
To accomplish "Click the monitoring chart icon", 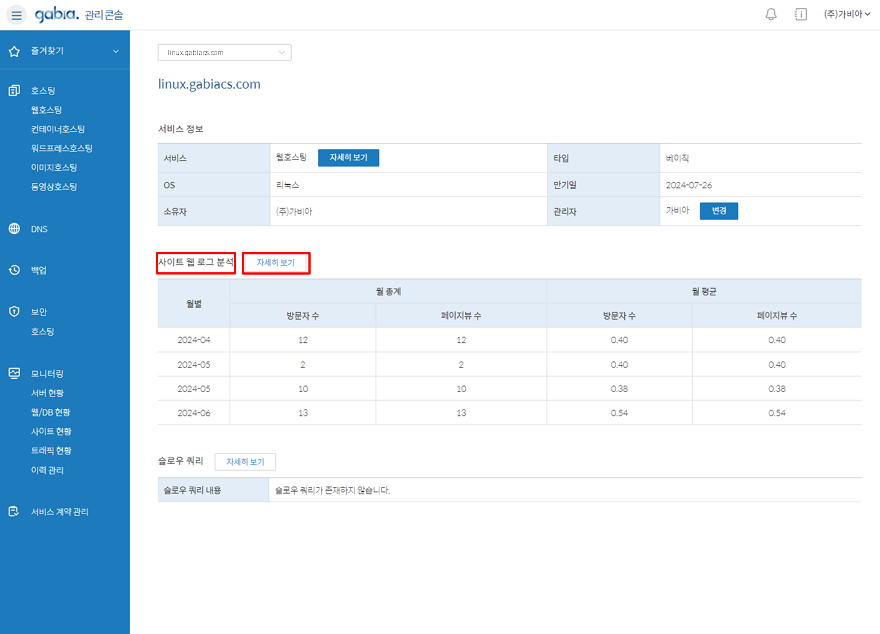I will [14, 374].
